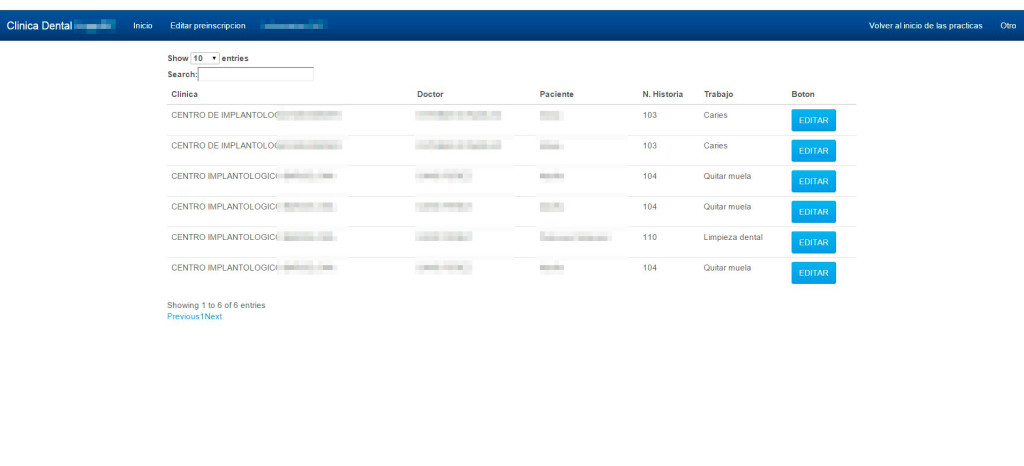Focus the Search input field
The image size is (1024, 466).
pyautogui.click(x=256, y=74)
